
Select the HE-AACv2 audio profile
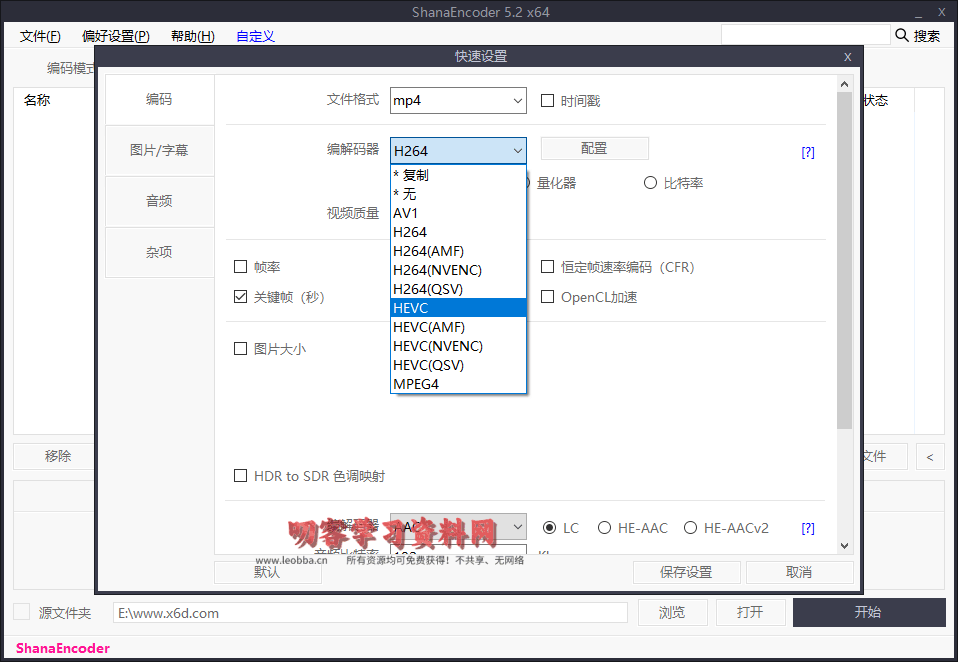click(x=691, y=527)
